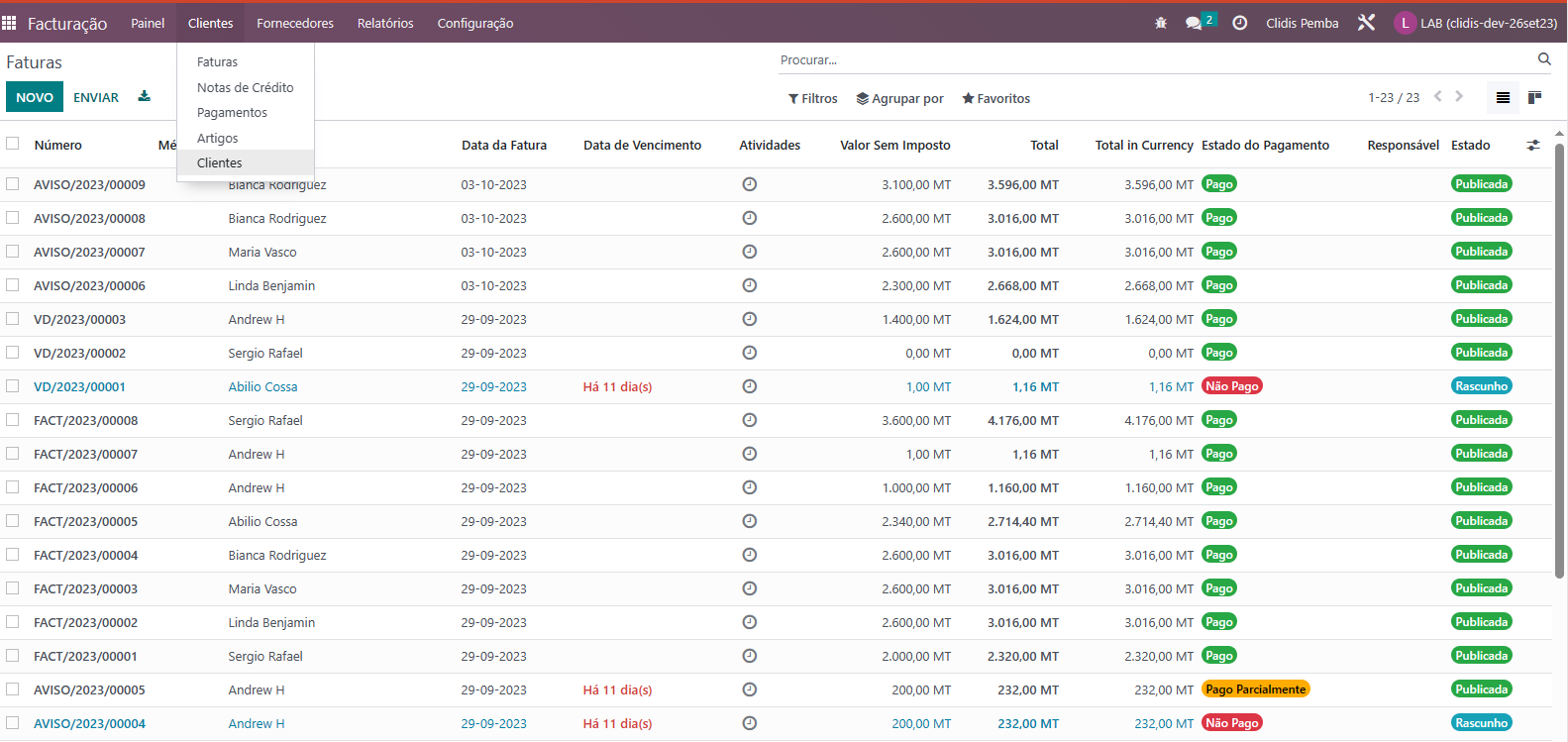Open the Configuração menu
Viewport: 1568px width, 742px height.
(475, 23)
